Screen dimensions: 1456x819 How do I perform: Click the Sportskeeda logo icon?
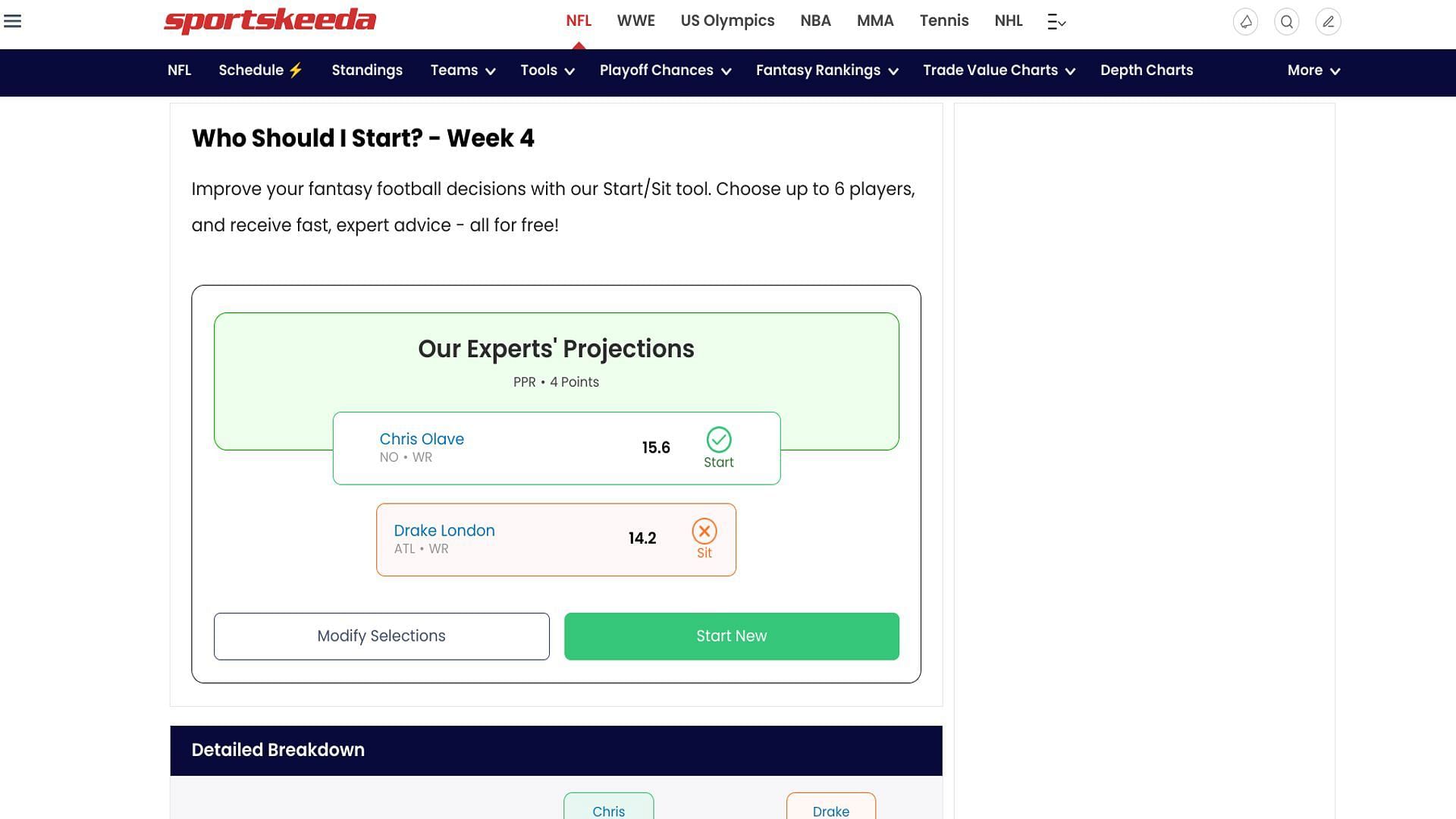(271, 21)
